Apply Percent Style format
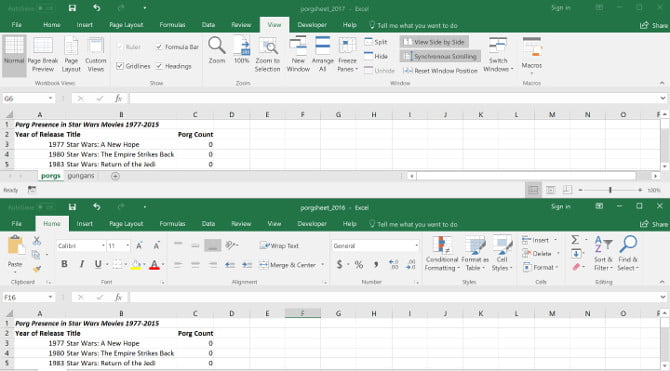The width and height of the screenshot is (670, 371). coord(359,265)
